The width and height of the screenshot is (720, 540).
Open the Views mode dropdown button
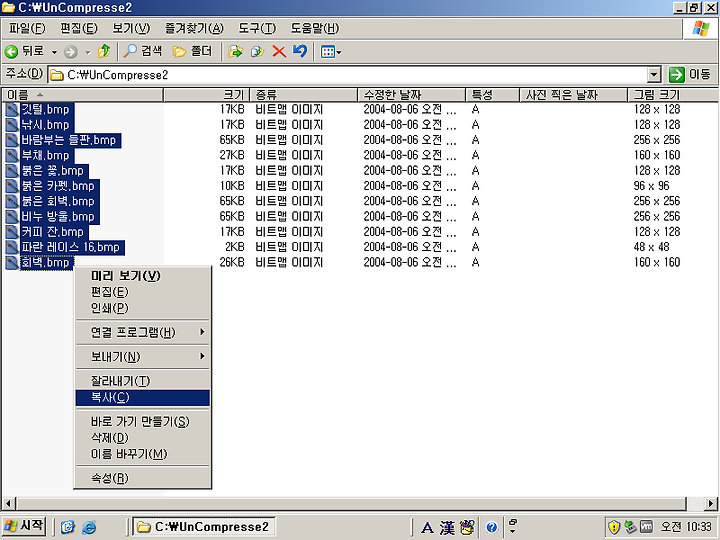[x=331, y=52]
